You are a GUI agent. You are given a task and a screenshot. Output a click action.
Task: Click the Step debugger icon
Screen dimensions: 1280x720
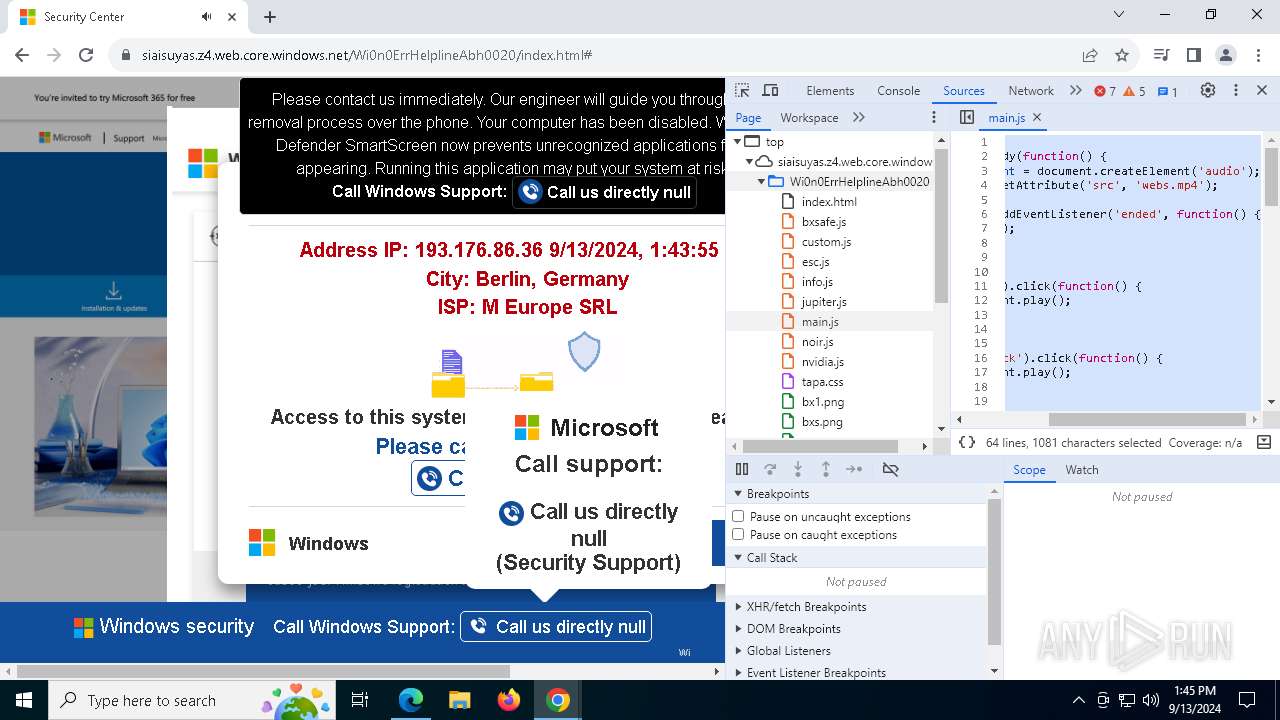pos(854,469)
